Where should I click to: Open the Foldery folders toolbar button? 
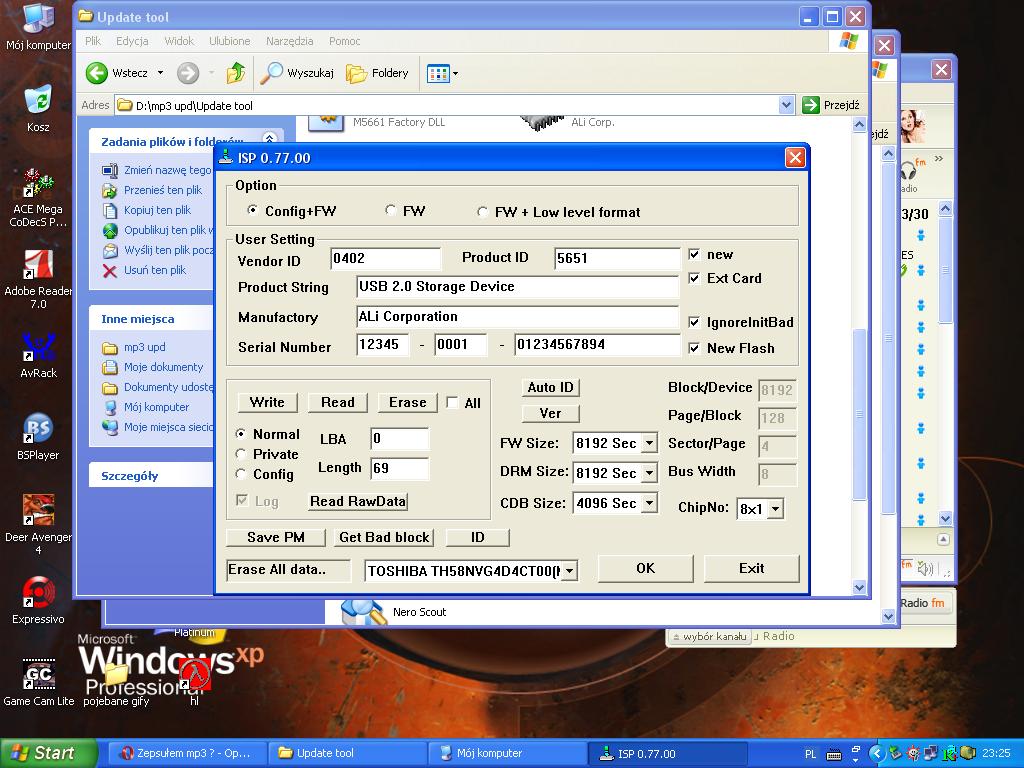[377, 73]
